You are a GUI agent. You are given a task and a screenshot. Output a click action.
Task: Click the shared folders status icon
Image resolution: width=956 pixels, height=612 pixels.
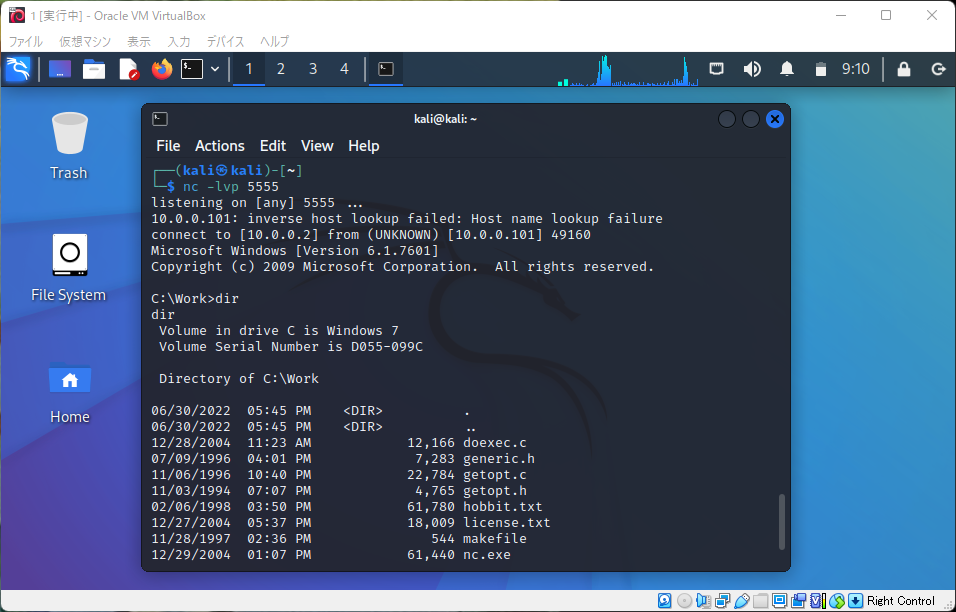760,600
